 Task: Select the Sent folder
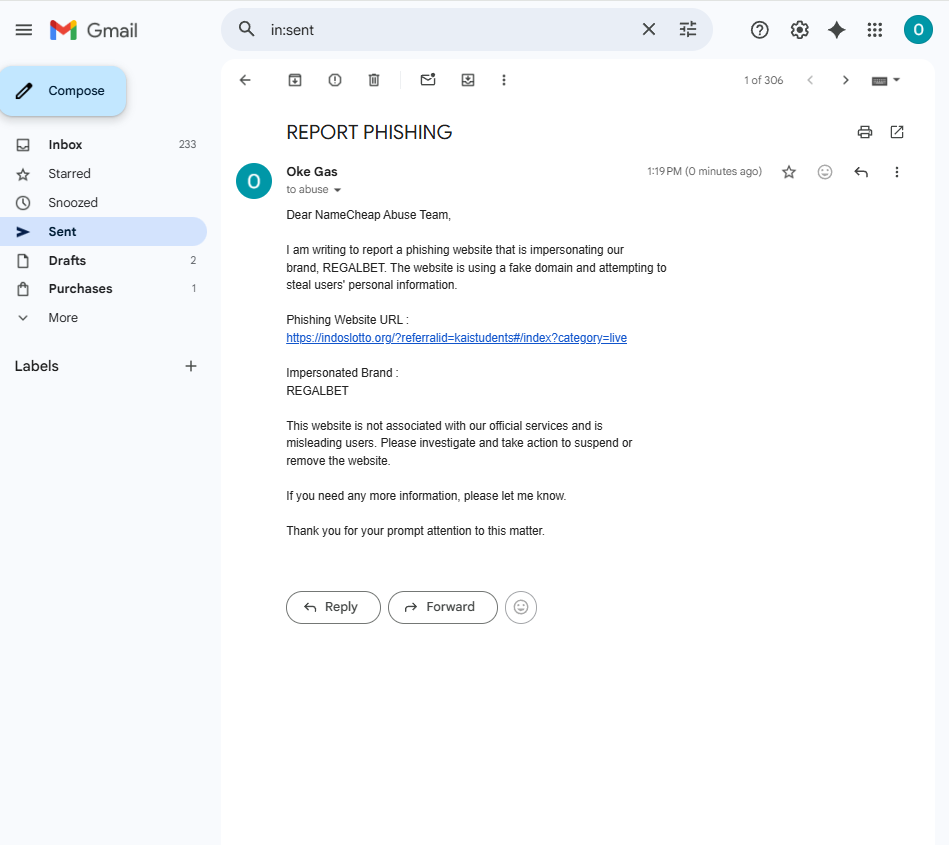tap(103, 232)
